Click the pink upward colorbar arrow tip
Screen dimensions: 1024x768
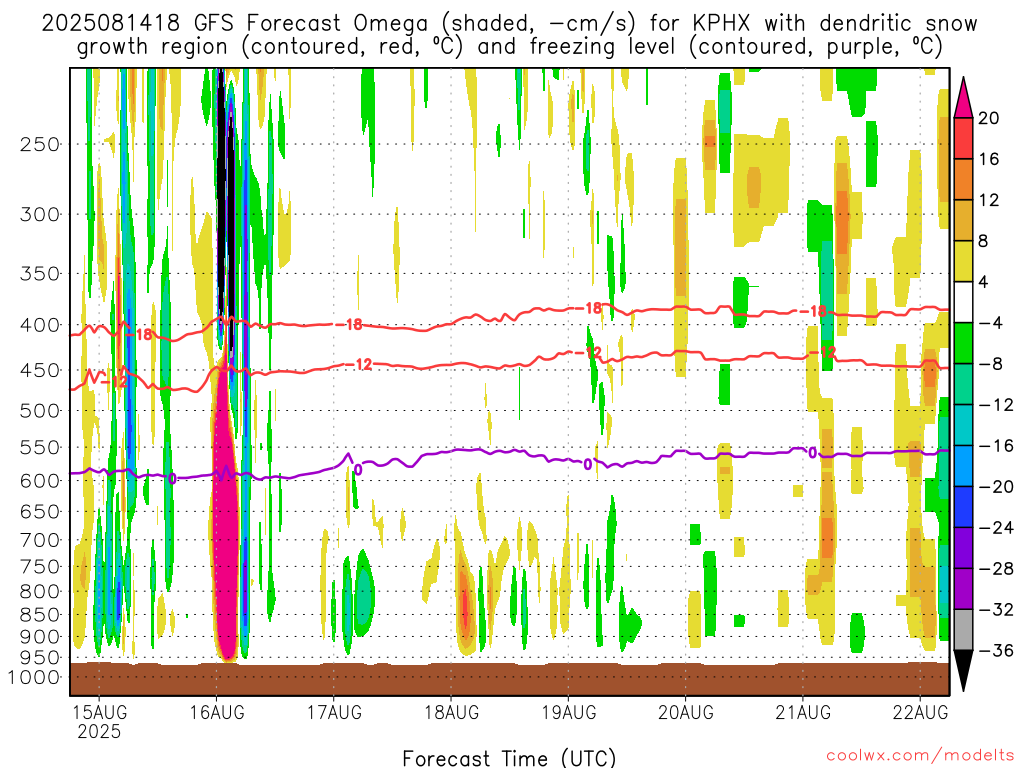tap(963, 98)
